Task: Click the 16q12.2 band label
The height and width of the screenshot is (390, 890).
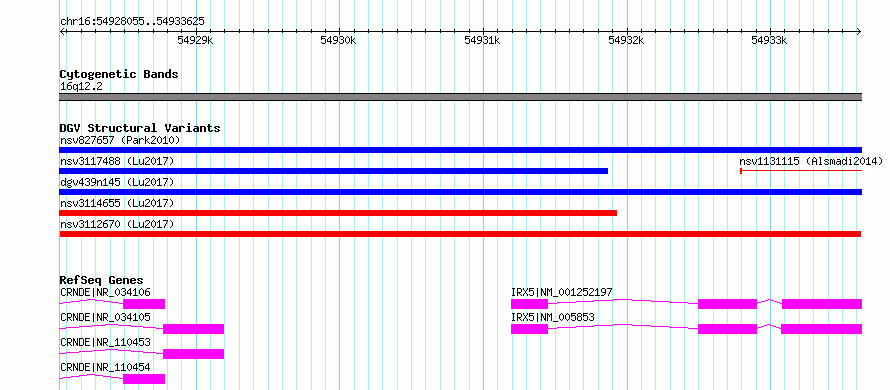Action: [x=81, y=87]
